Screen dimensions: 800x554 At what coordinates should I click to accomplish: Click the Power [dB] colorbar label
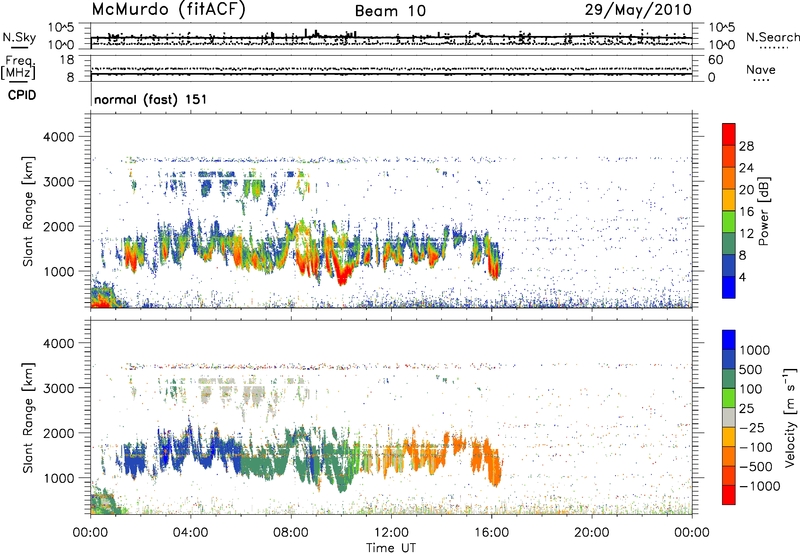pos(763,211)
